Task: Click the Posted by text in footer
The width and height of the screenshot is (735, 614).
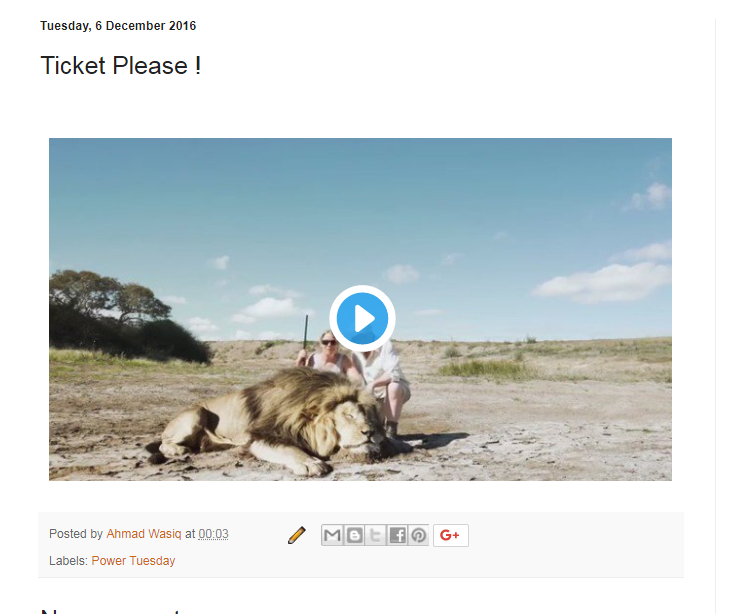Action: (x=76, y=534)
